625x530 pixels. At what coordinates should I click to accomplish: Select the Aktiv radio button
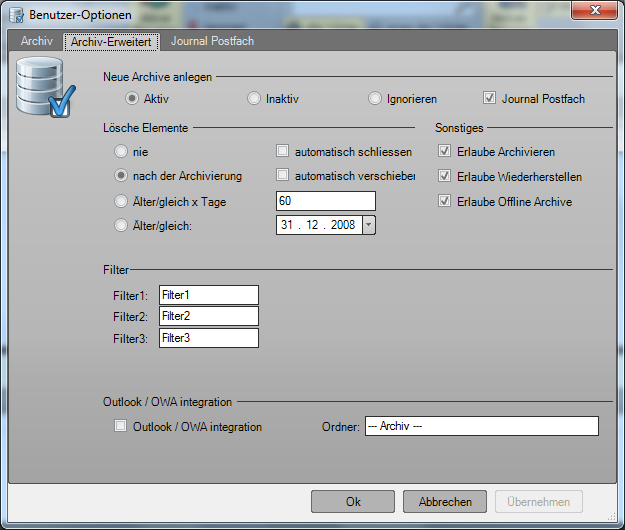[x=132, y=99]
